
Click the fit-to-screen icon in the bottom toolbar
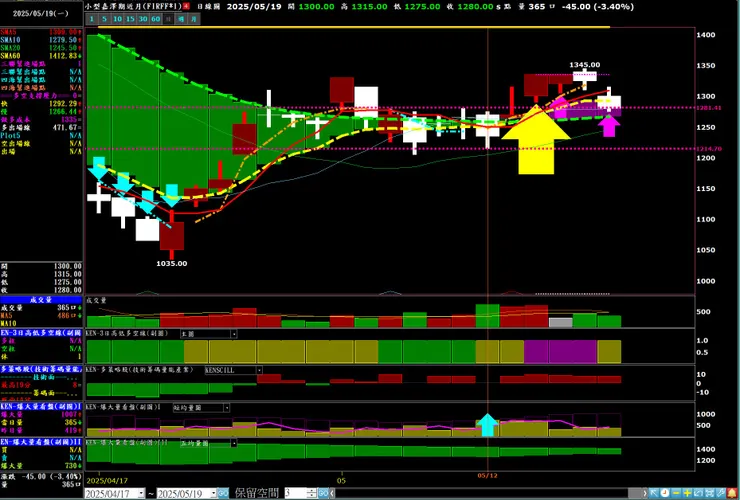tap(709, 493)
